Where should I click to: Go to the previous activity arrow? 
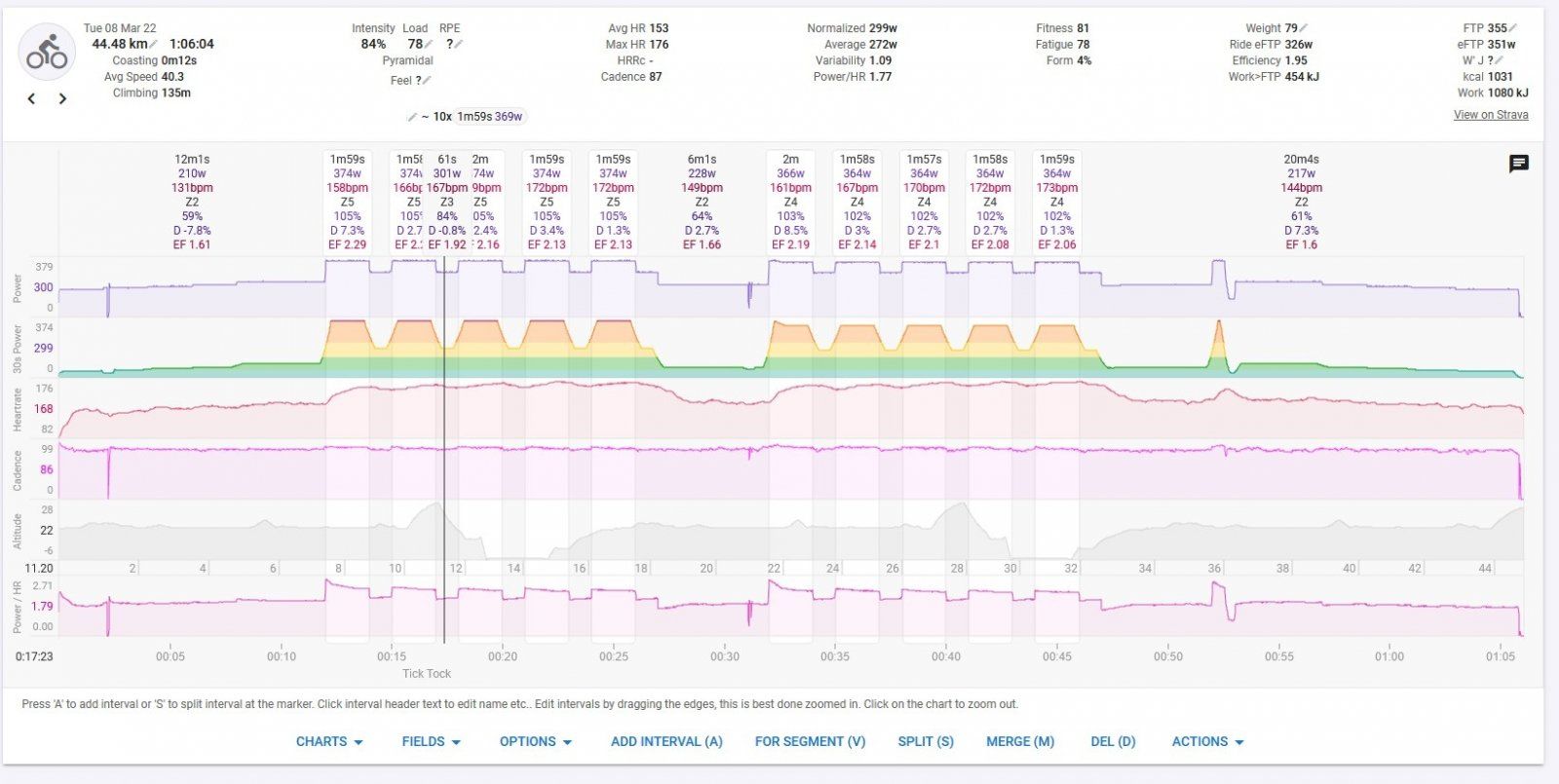pos(32,98)
